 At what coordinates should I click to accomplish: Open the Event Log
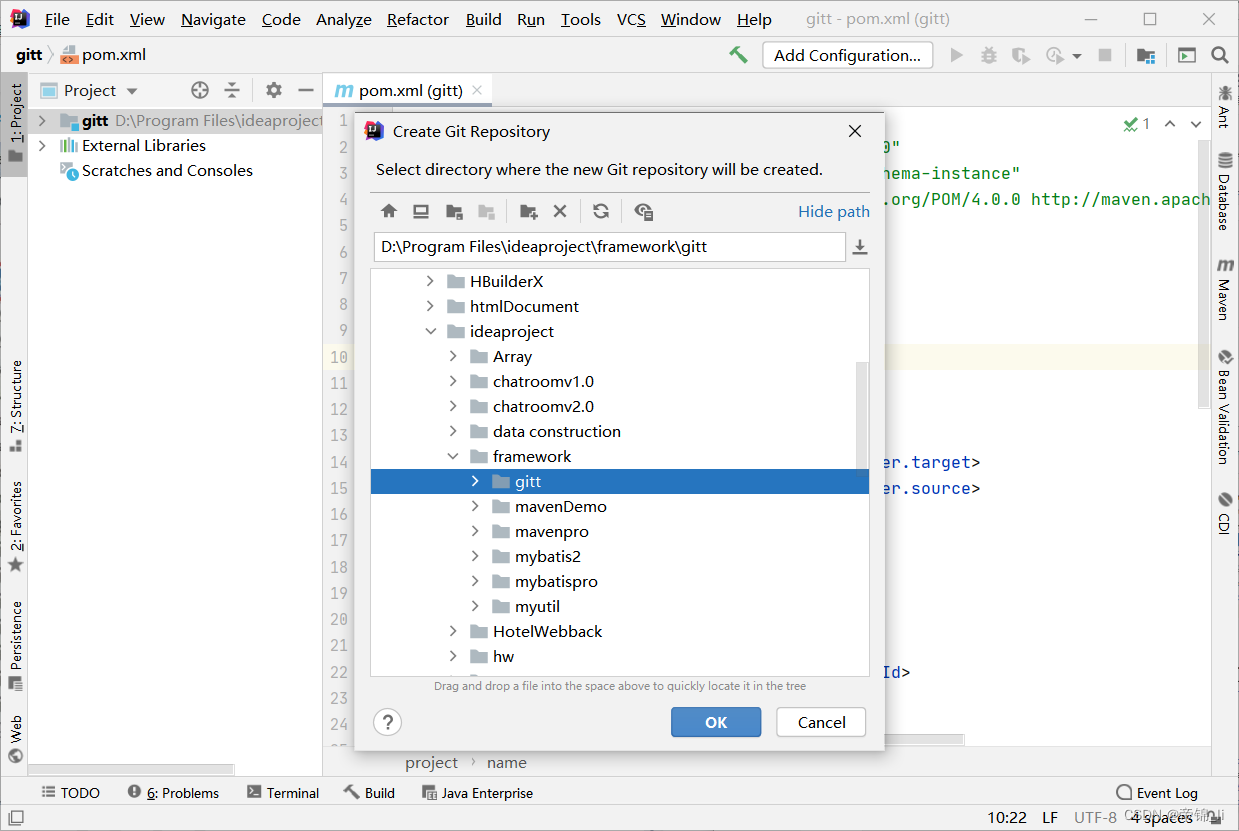click(1156, 793)
